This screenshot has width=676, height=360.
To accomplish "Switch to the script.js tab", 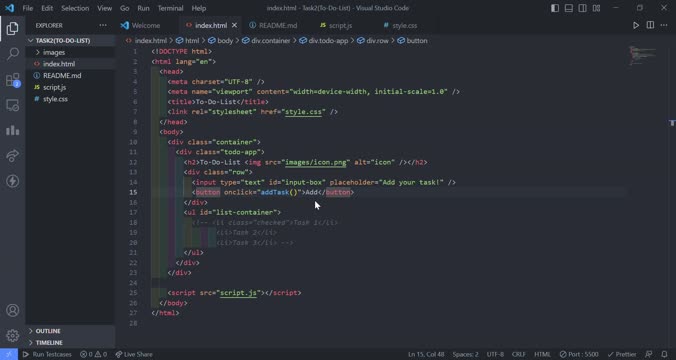I will pyautogui.click(x=336, y=25).
